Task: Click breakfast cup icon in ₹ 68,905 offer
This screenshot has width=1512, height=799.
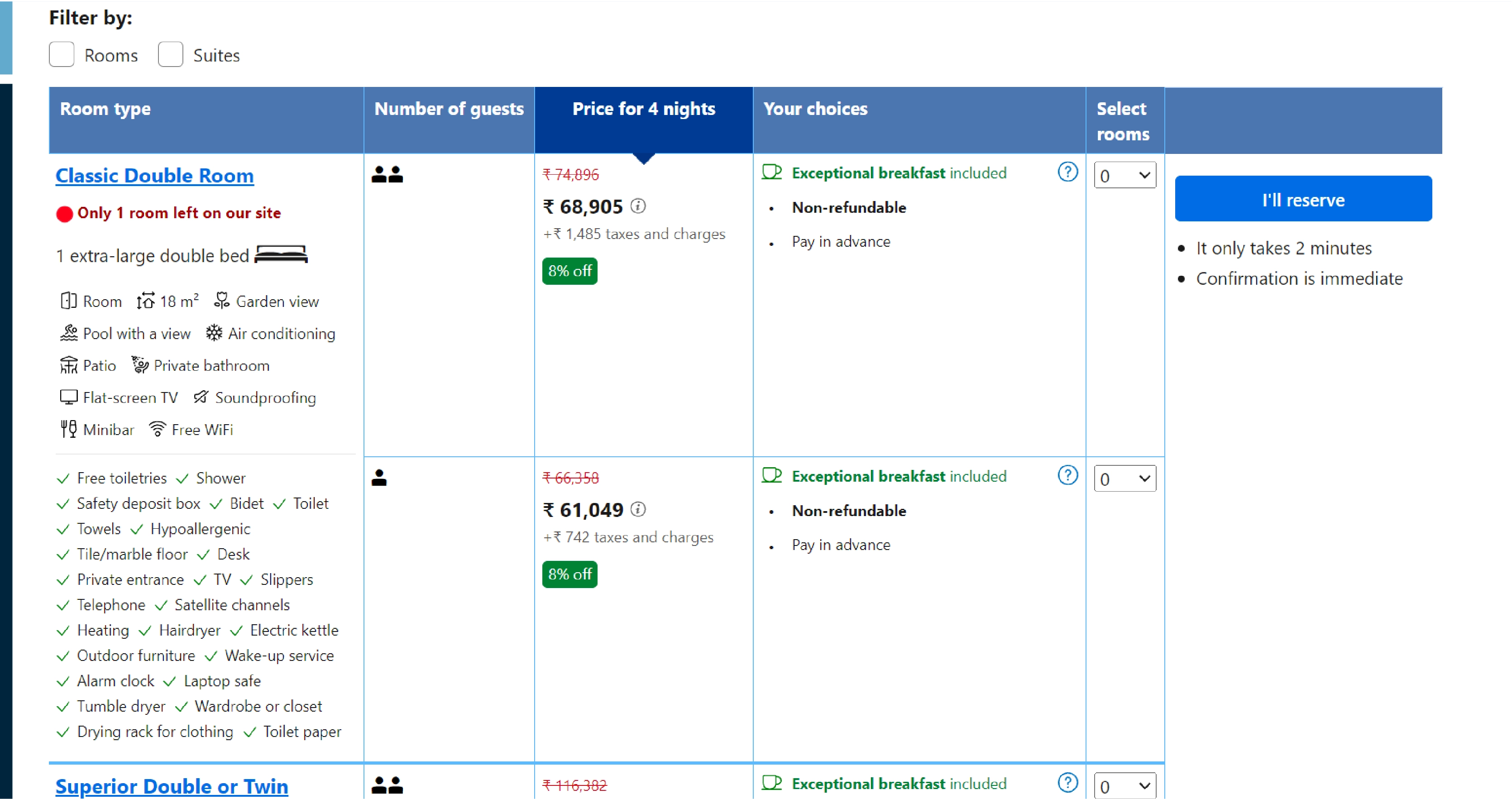Action: tap(772, 172)
